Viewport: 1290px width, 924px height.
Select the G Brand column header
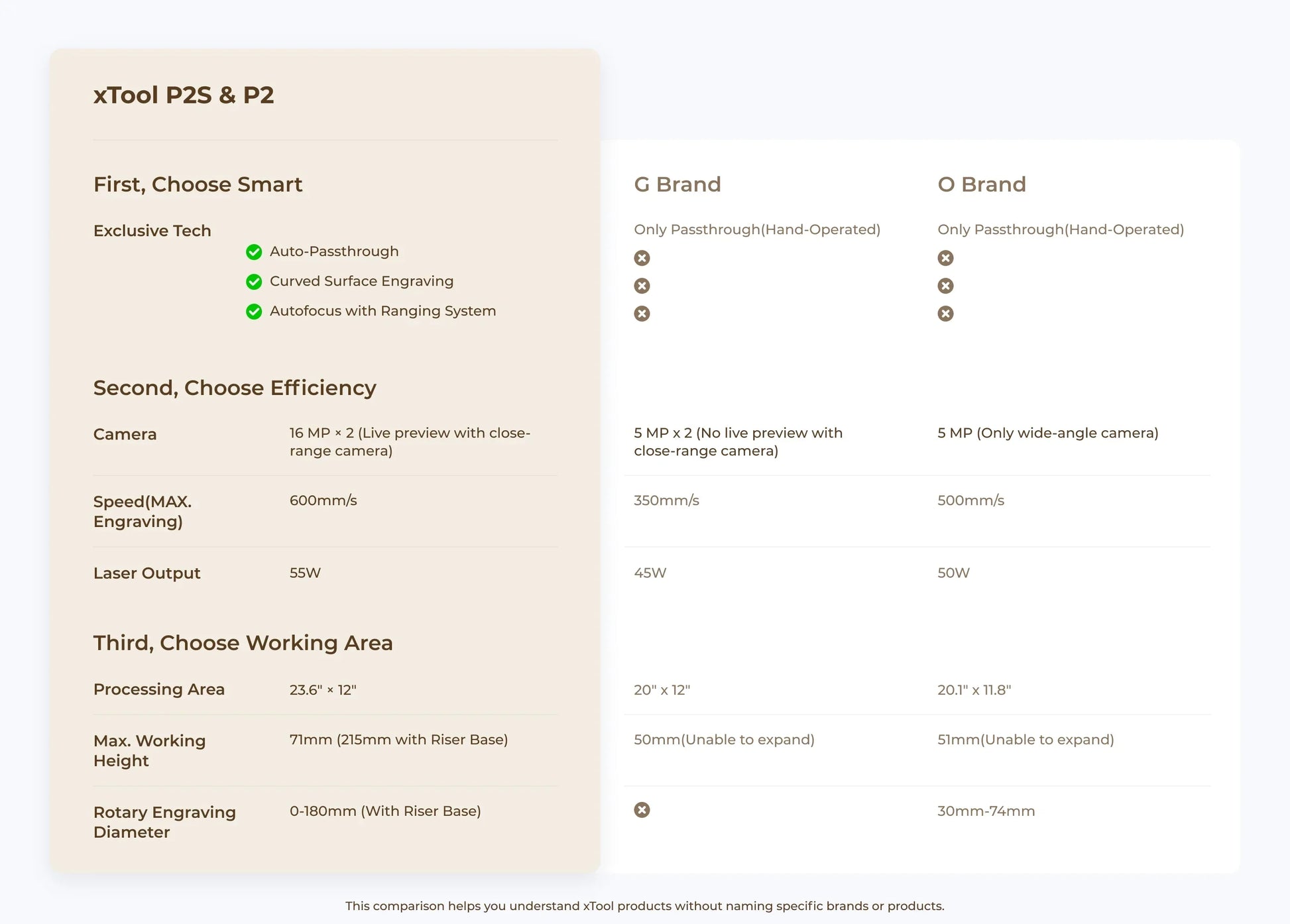click(x=677, y=184)
